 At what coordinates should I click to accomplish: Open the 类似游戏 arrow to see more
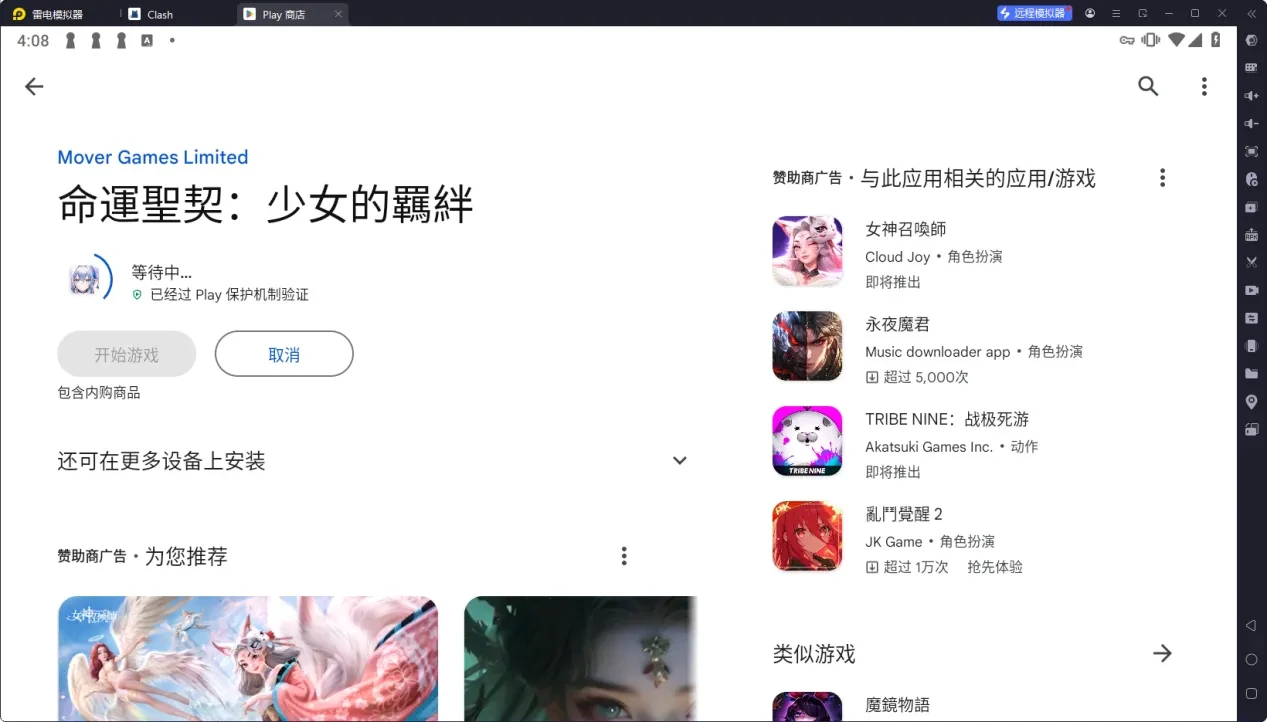pyautogui.click(x=1162, y=653)
